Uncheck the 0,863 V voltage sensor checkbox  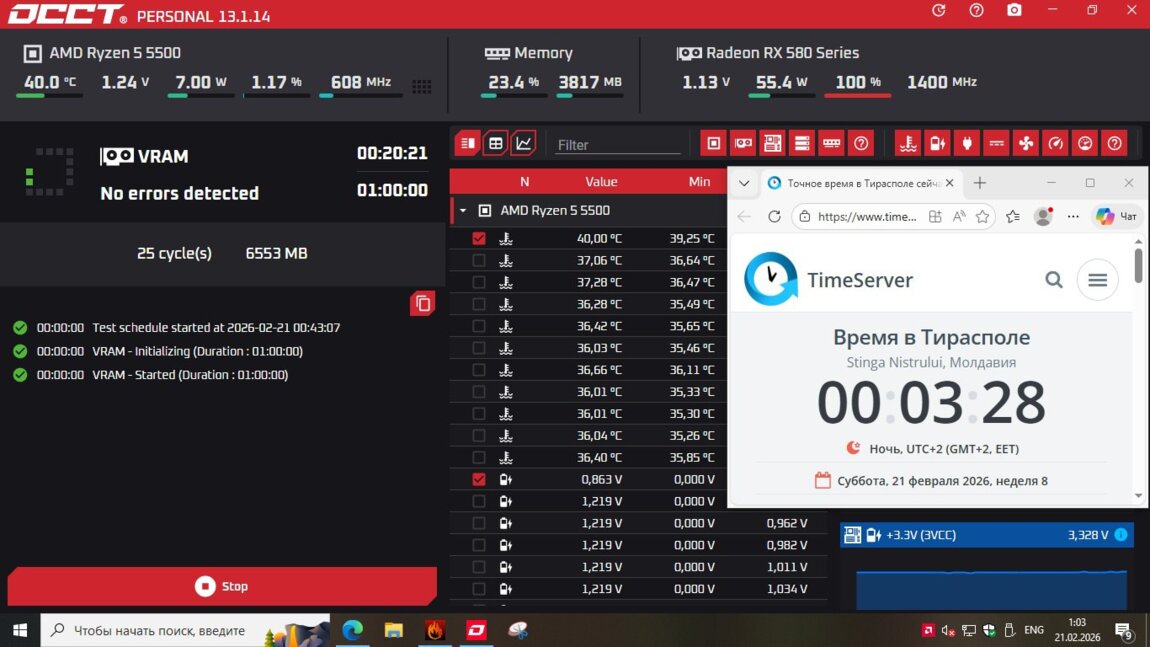tap(479, 479)
